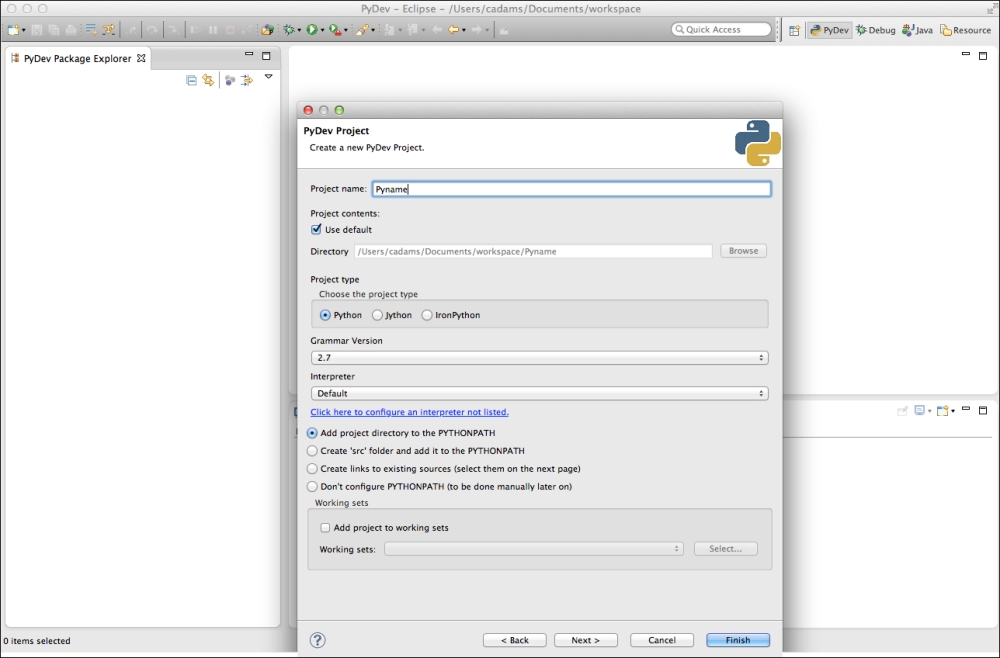Maximize the editor area
Image resolution: width=1000 pixels, height=658 pixels.
point(983,55)
